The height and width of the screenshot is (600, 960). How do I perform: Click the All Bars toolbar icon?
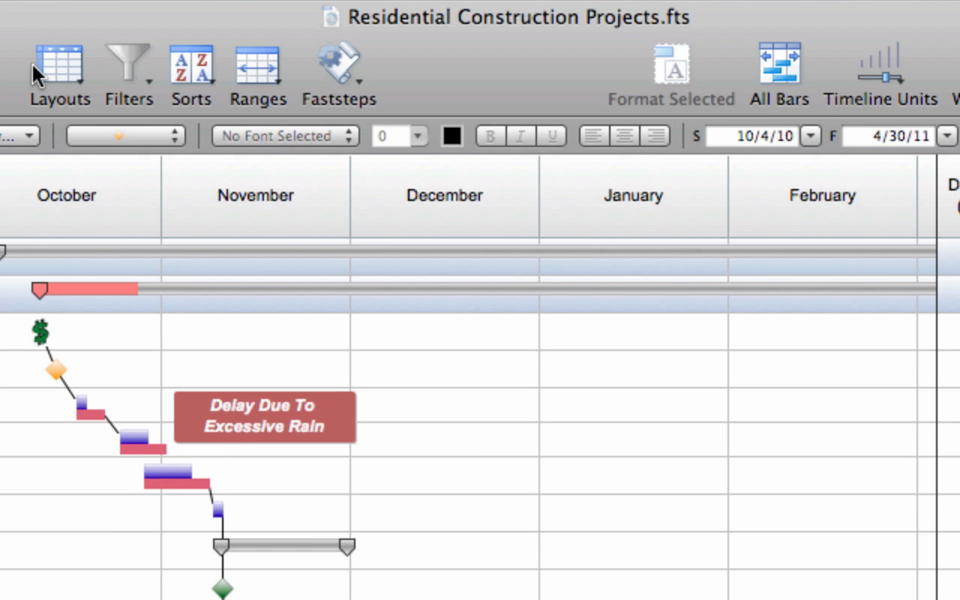(779, 74)
